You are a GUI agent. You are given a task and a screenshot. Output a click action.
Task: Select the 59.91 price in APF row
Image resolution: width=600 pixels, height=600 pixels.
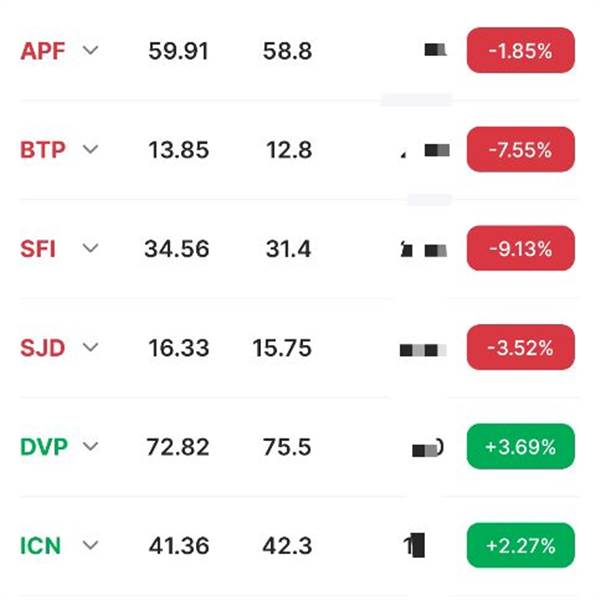[178, 51]
